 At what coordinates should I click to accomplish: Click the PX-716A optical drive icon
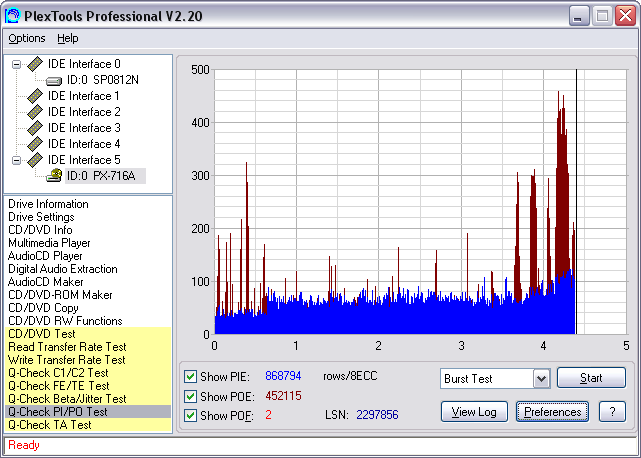pyautogui.click(x=54, y=176)
